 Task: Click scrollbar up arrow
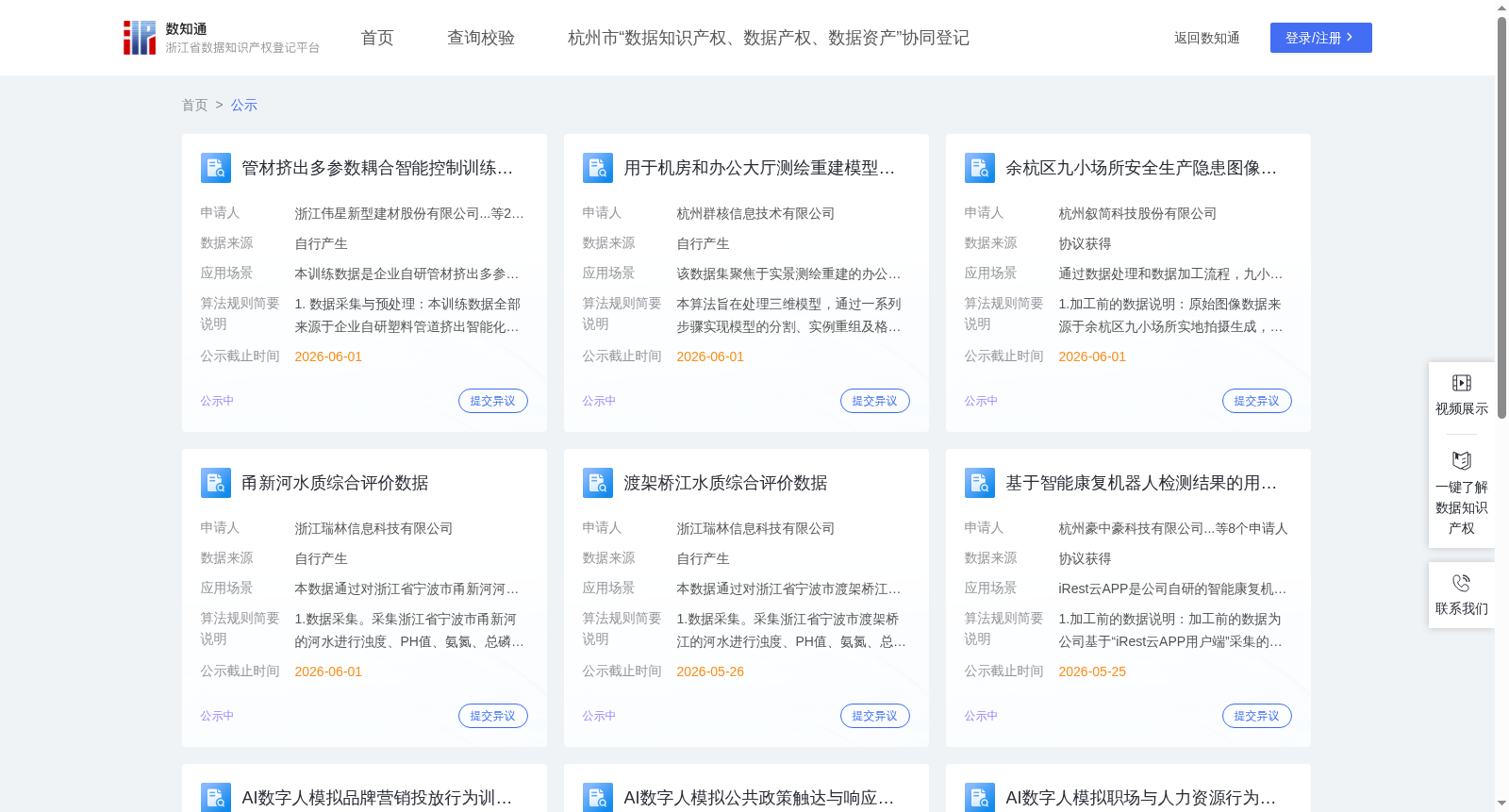(x=1501, y=8)
